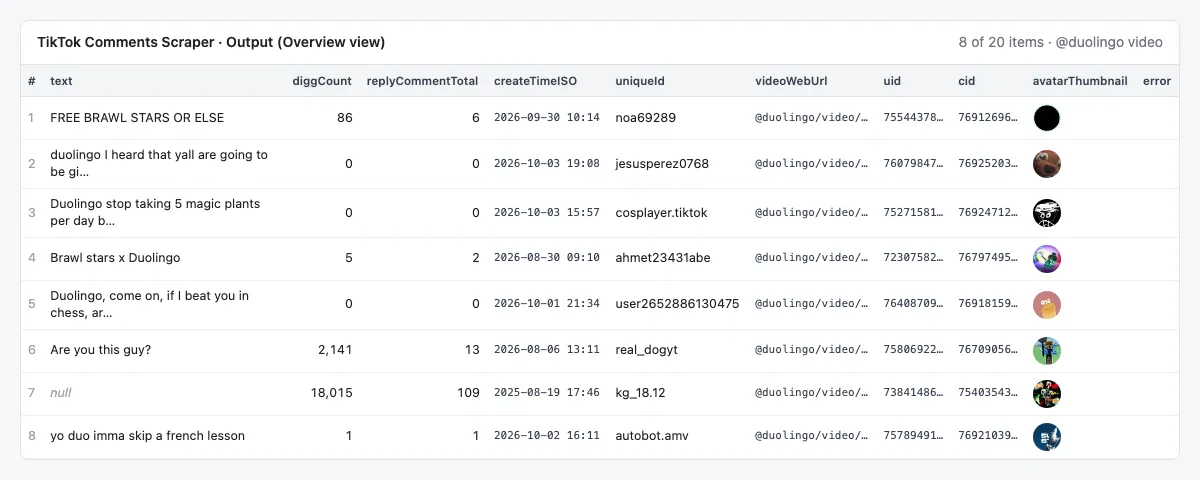Click the TikTok Comments Scraper Output title
The width and height of the screenshot is (1200, 480).
211,42
